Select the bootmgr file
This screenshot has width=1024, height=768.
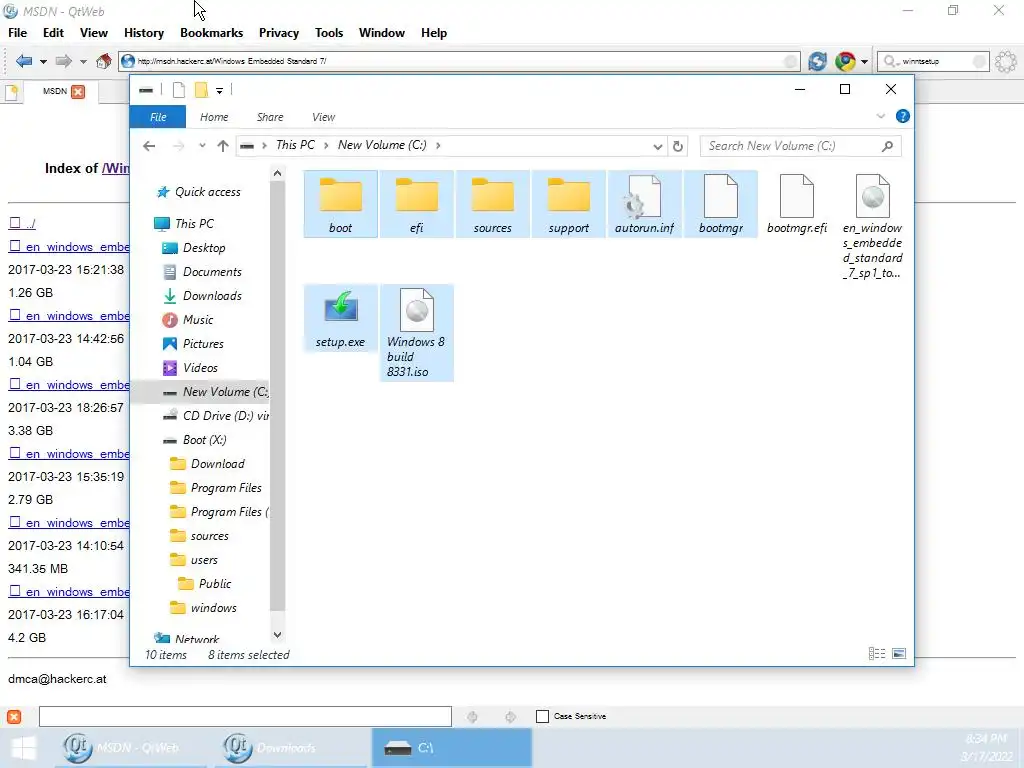coord(721,204)
